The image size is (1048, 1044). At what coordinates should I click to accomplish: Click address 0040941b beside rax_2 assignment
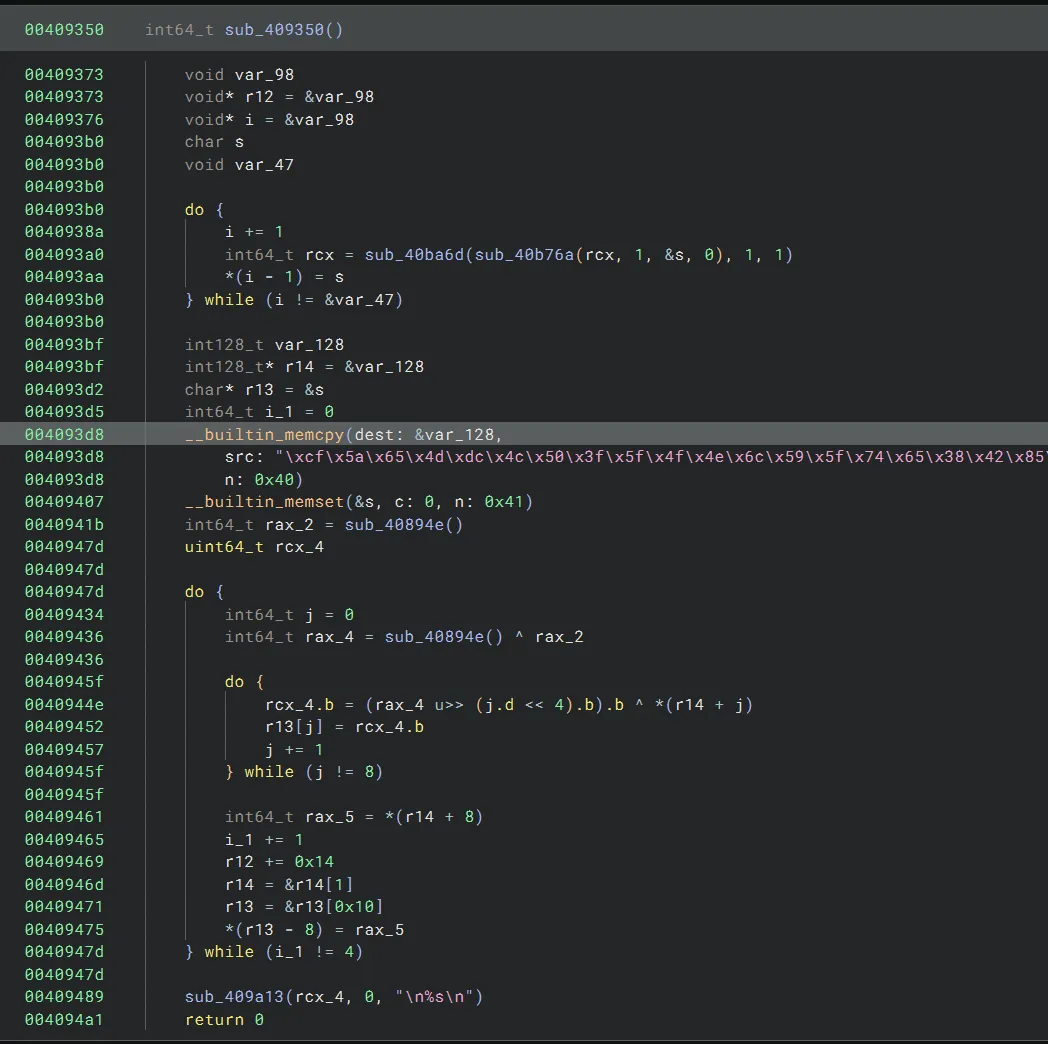point(64,525)
